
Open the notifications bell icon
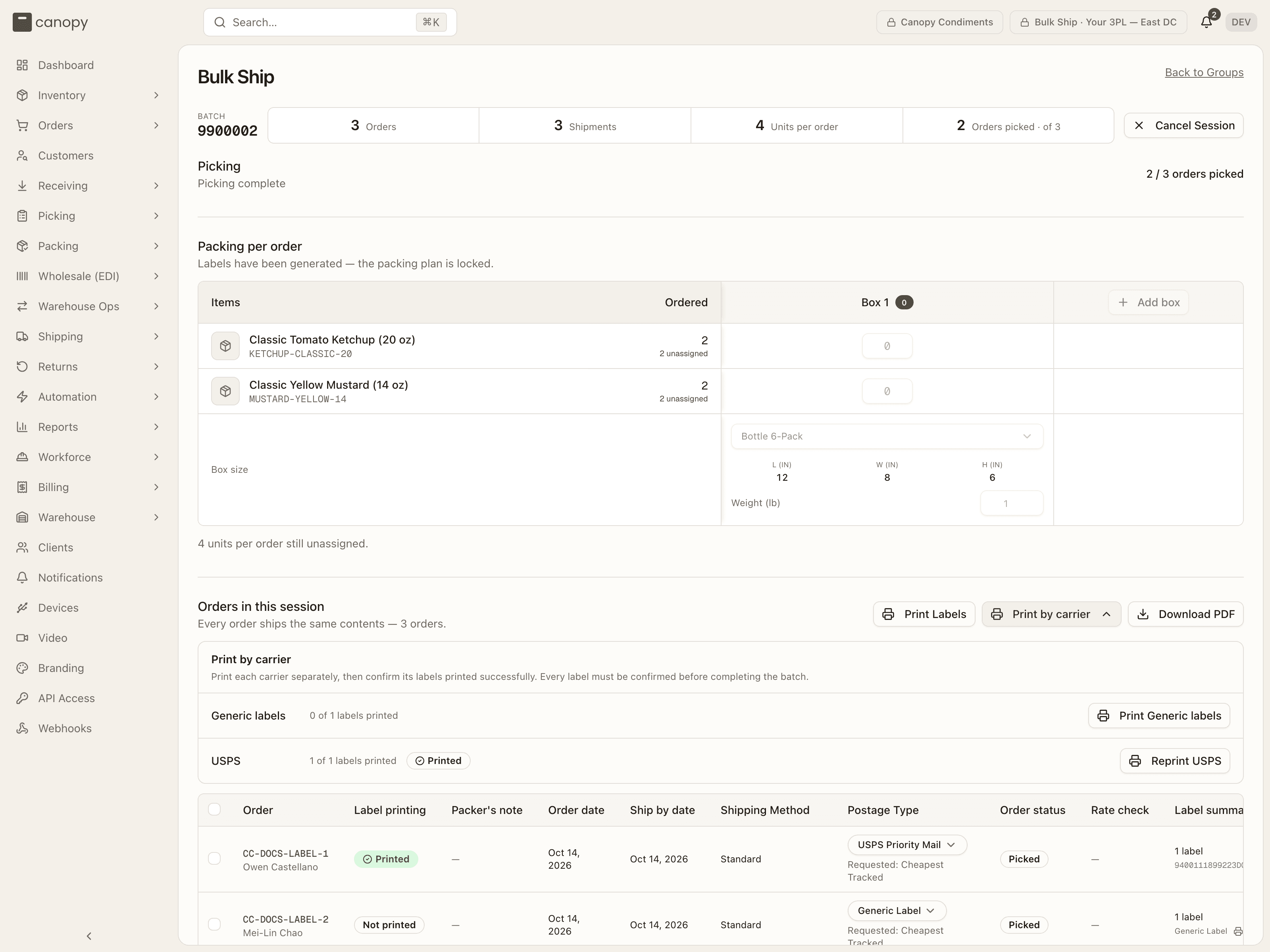1206,22
